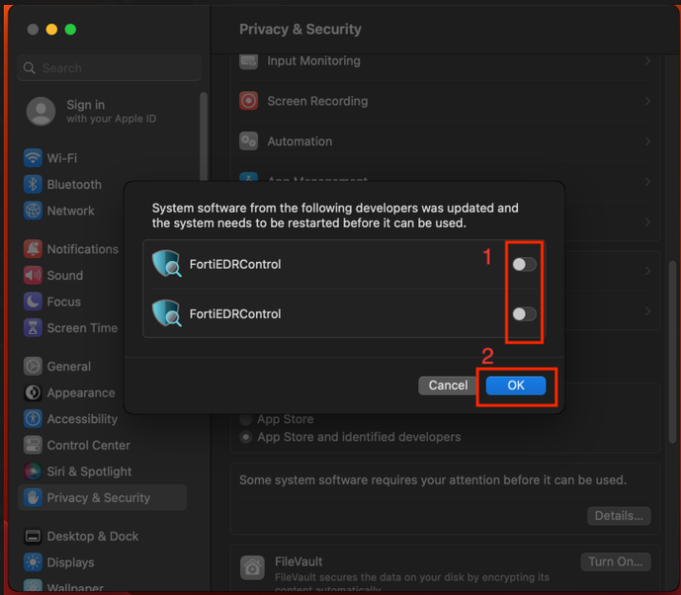
Task: Open Wi-Fi settings pane
Action: click(x=62, y=158)
